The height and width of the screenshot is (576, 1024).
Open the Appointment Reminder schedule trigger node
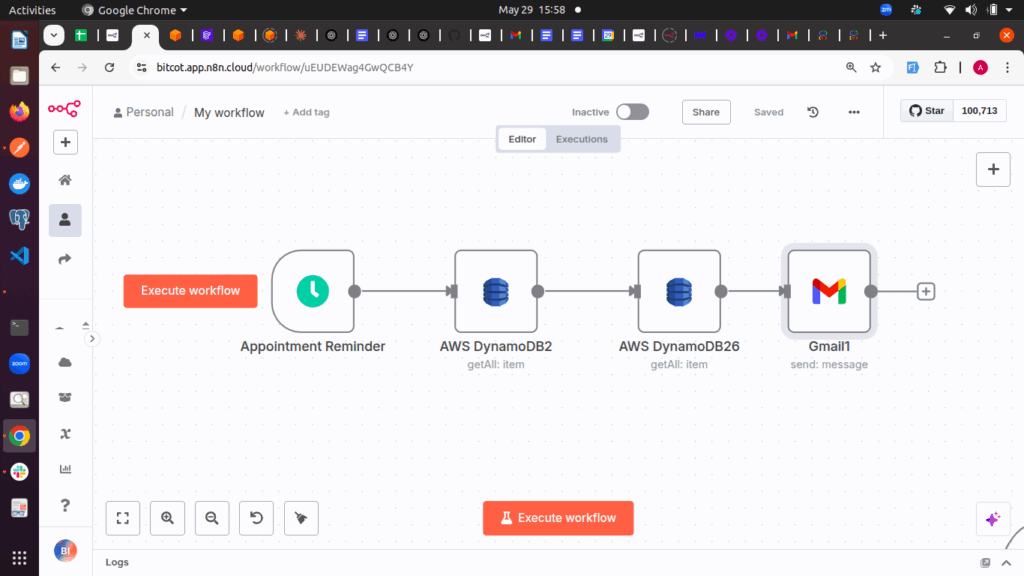click(x=313, y=291)
